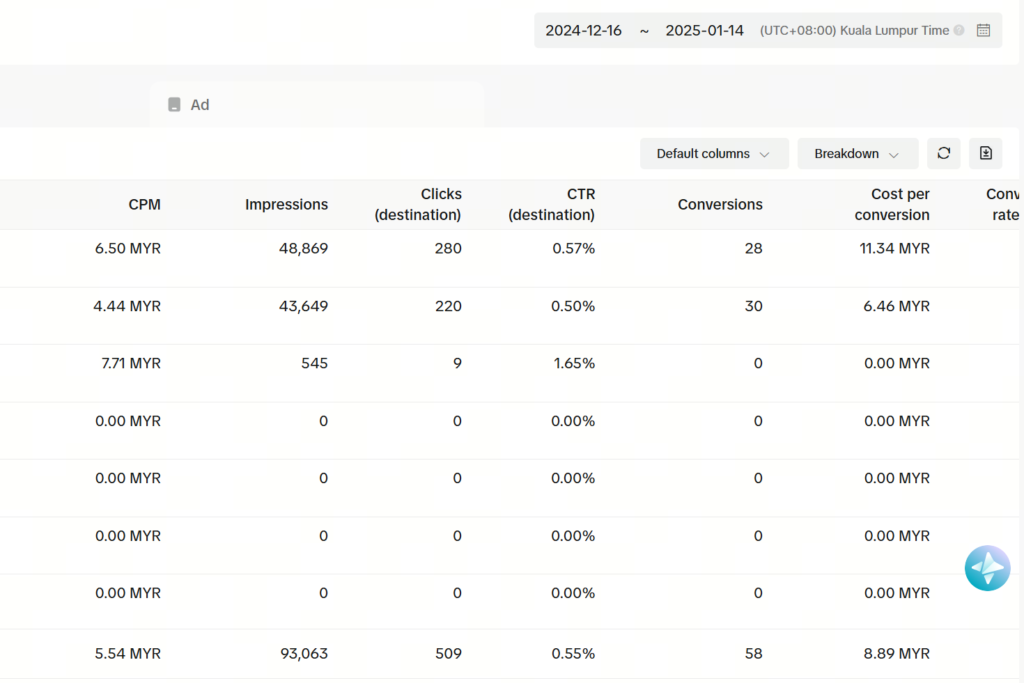The height and width of the screenshot is (683, 1024).
Task: Select the 48,869 impressions cell
Action: pyautogui.click(x=303, y=248)
